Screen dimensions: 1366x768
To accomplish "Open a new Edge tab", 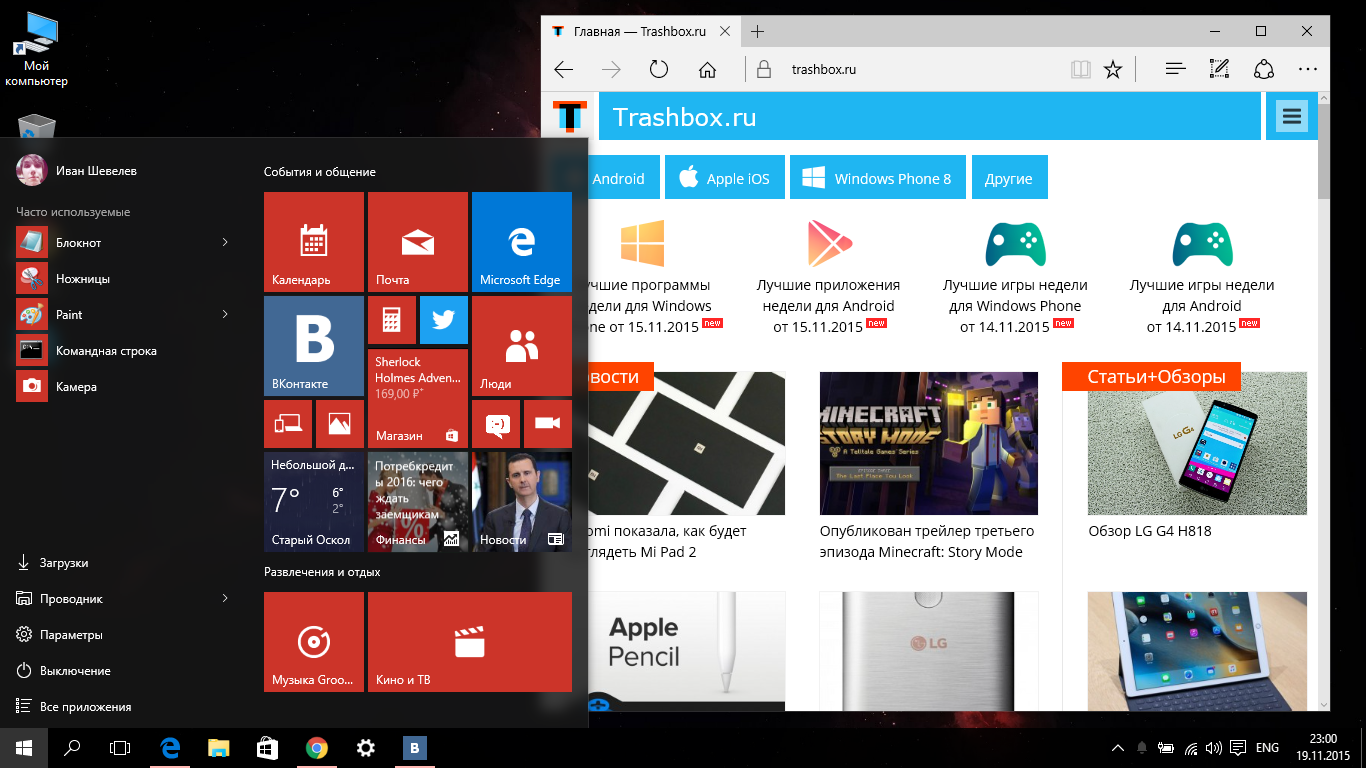I will (758, 31).
